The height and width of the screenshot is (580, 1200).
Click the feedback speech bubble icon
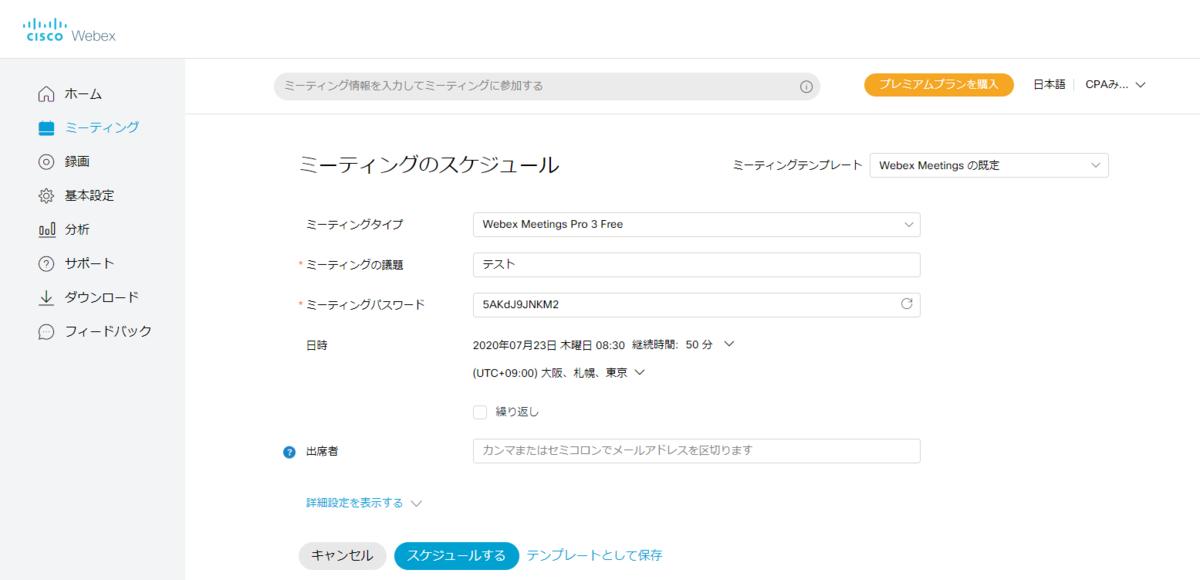46,332
